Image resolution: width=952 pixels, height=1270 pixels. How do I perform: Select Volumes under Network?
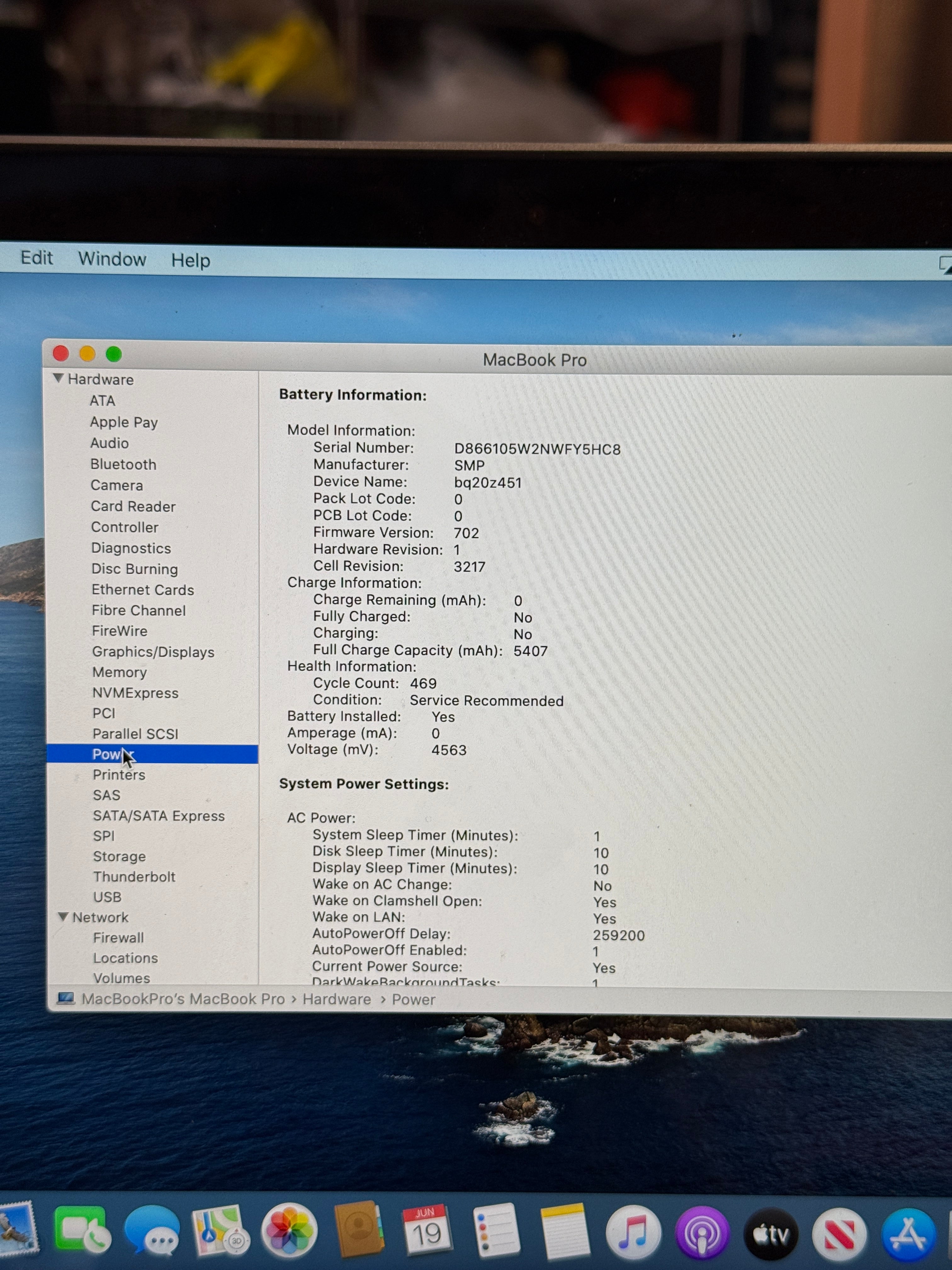point(122,978)
